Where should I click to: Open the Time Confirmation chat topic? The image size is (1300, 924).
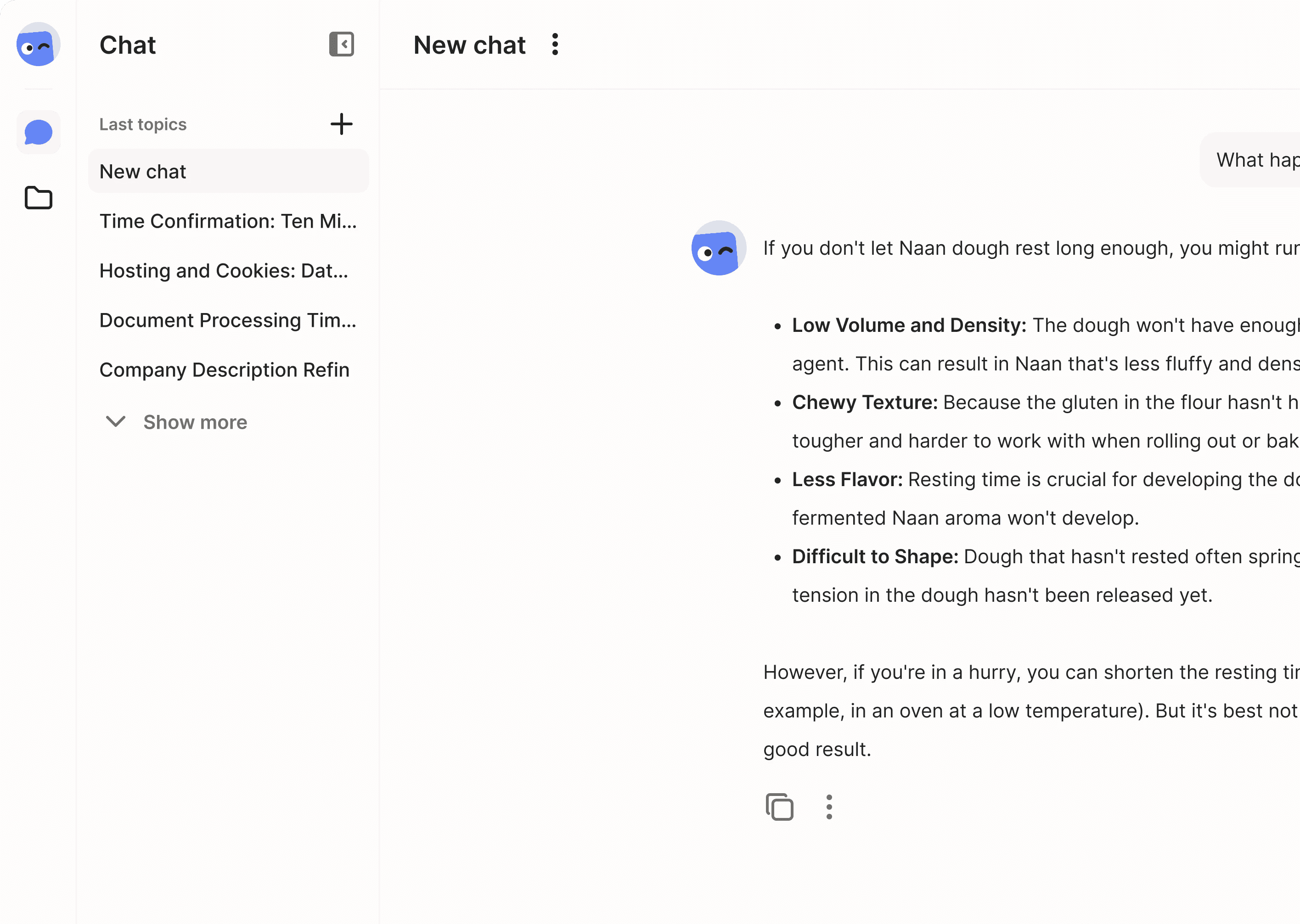pos(227,221)
